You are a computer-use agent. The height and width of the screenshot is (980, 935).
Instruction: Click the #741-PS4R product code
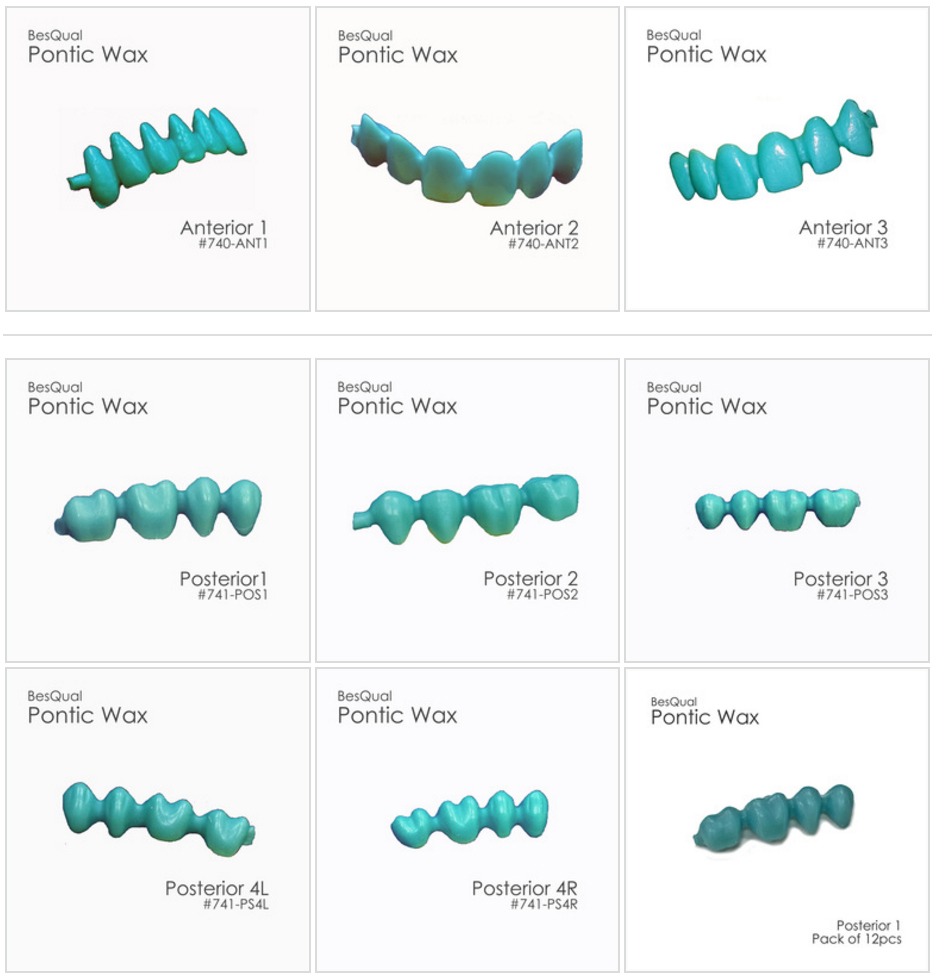click(544, 904)
